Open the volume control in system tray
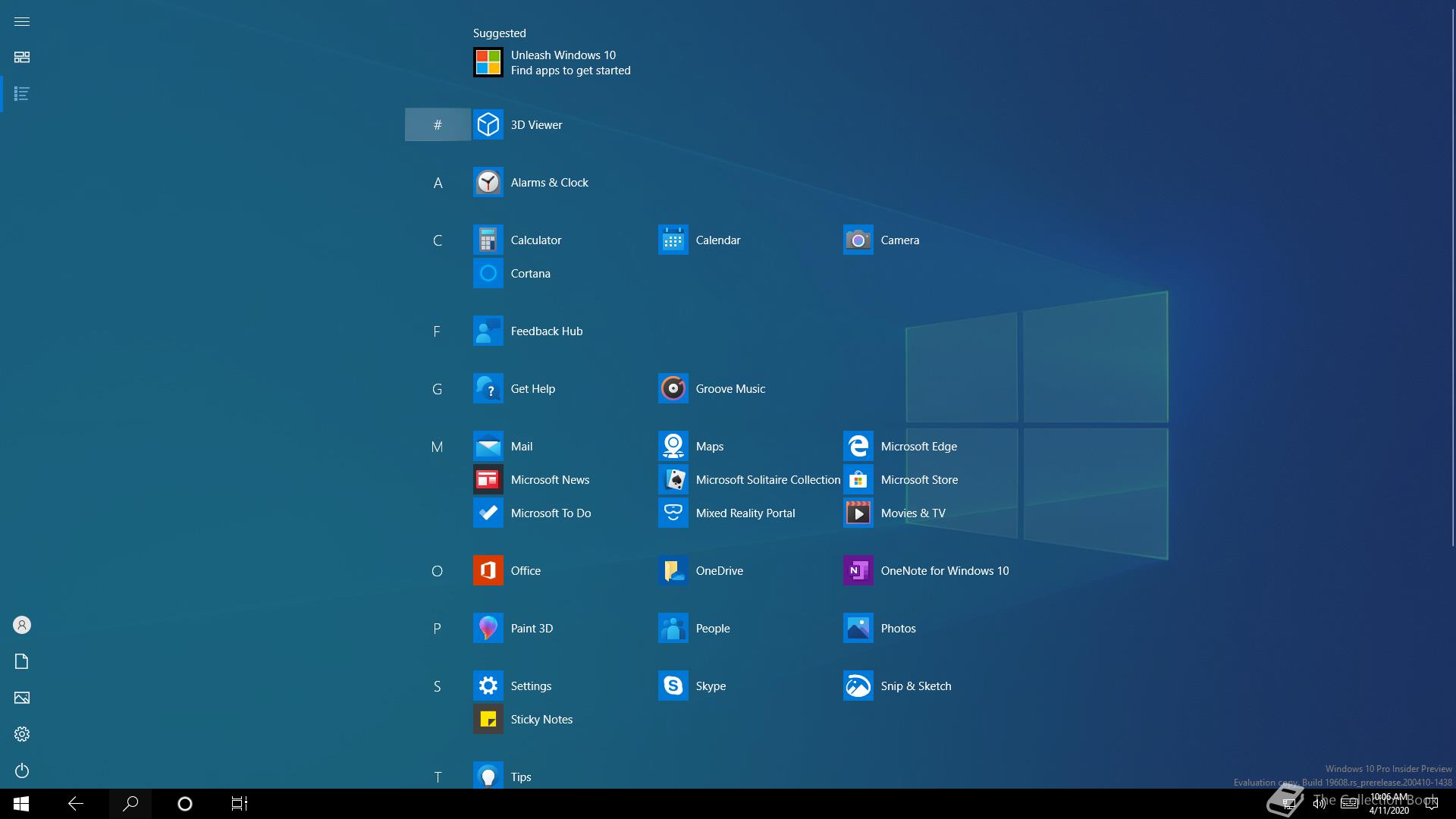The width and height of the screenshot is (1456, 819). tap(1319, 804)
